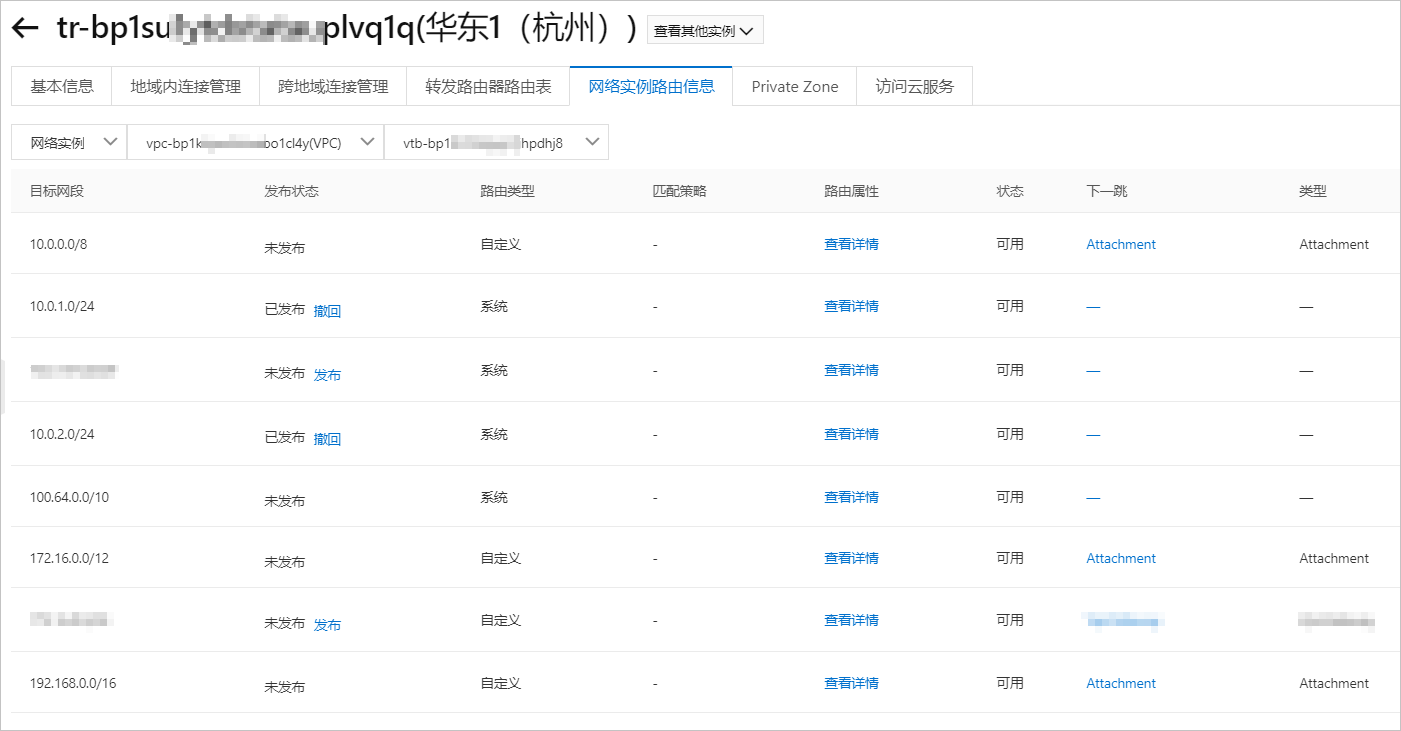This screenshot has width=1401, height=731.
Task: Click 系统 route type in the 100.64.0.0/10 row
Action: point(494,497)
